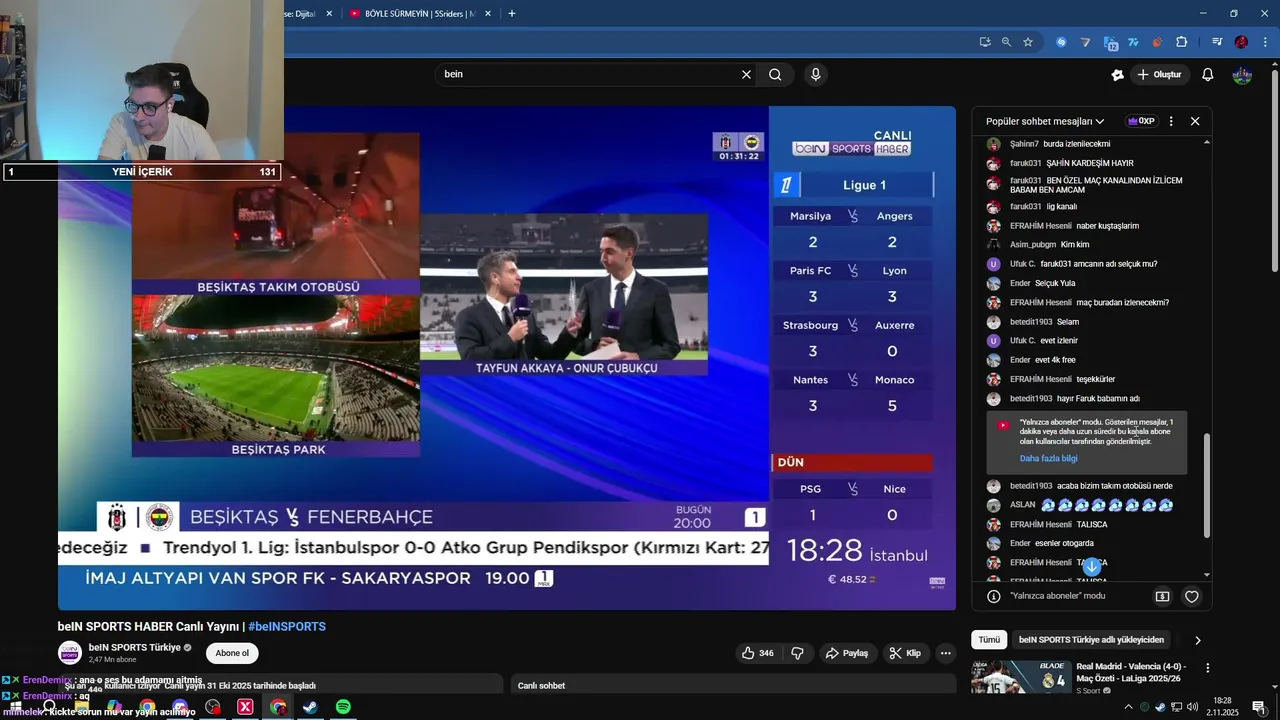Close the BÖYLE SÜRMEYİN tab

(488, 13)
